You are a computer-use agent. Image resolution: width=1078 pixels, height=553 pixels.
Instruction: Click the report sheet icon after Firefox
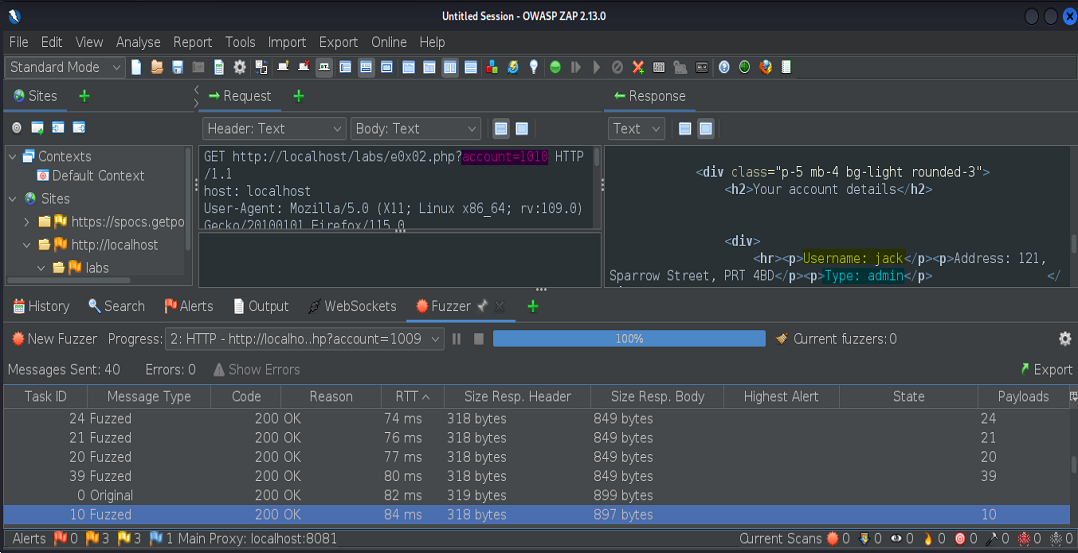click(x=786, y=67)
